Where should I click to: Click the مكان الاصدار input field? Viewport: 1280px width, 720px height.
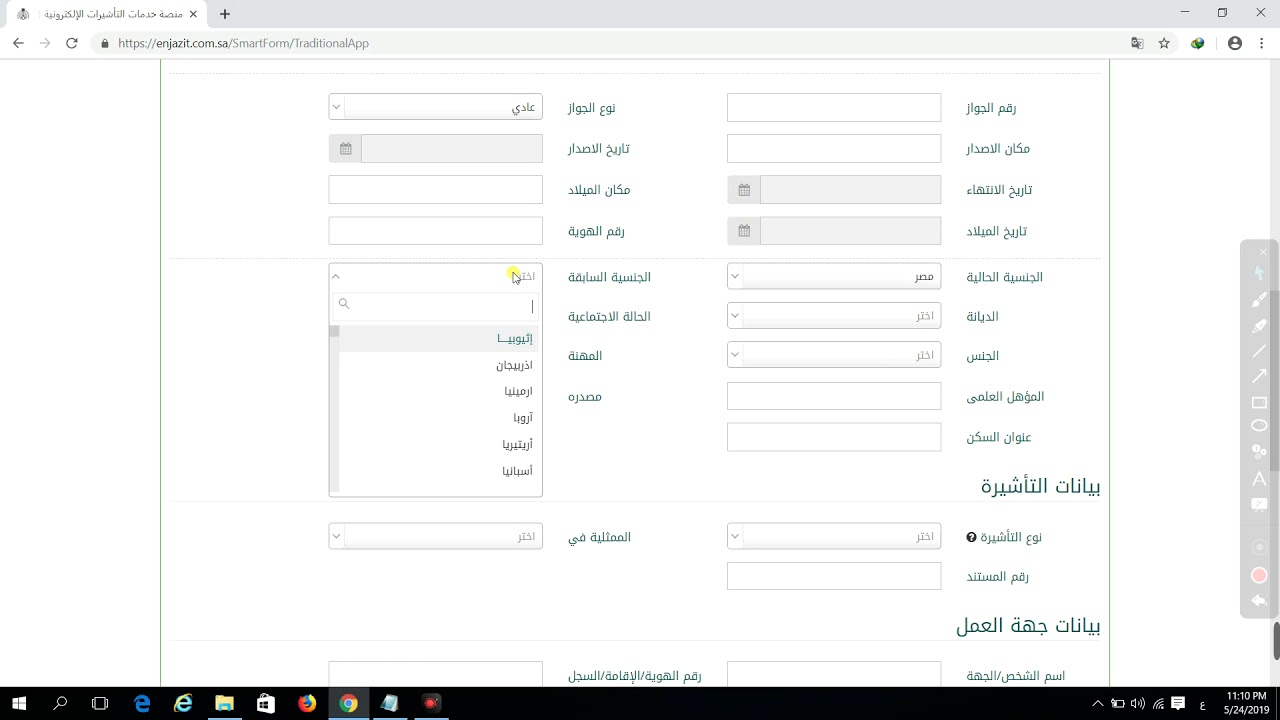click(834, 148)
